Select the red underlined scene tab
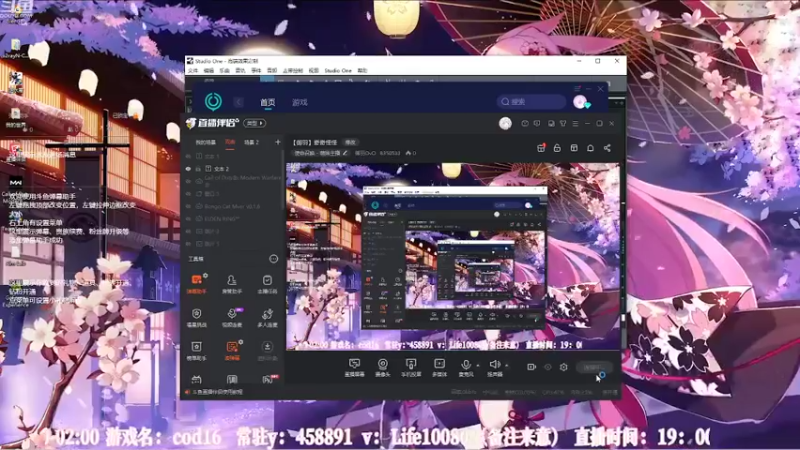800x450 pixels. pos(230,142)
